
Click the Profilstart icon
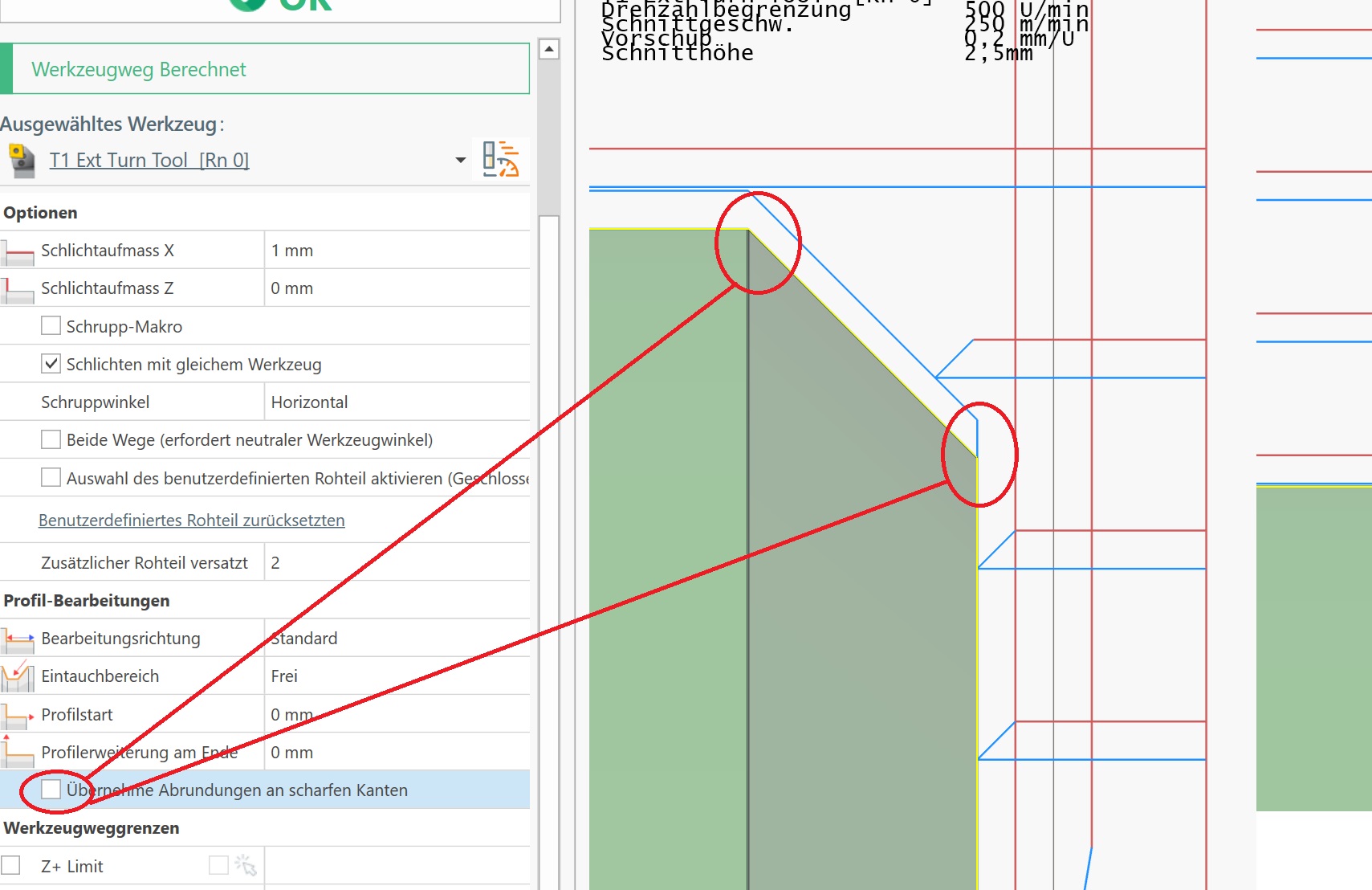coord(18,715)
